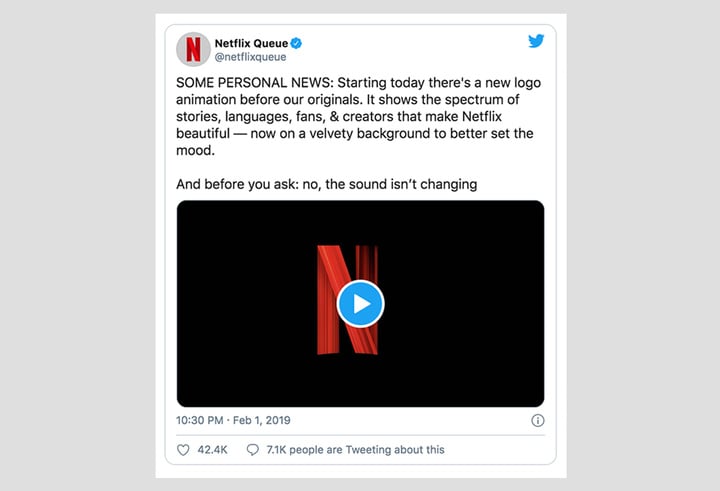Click the word 'mood.' in tweet
Screen dimensions: 720x491
click(x=196, y=150)
